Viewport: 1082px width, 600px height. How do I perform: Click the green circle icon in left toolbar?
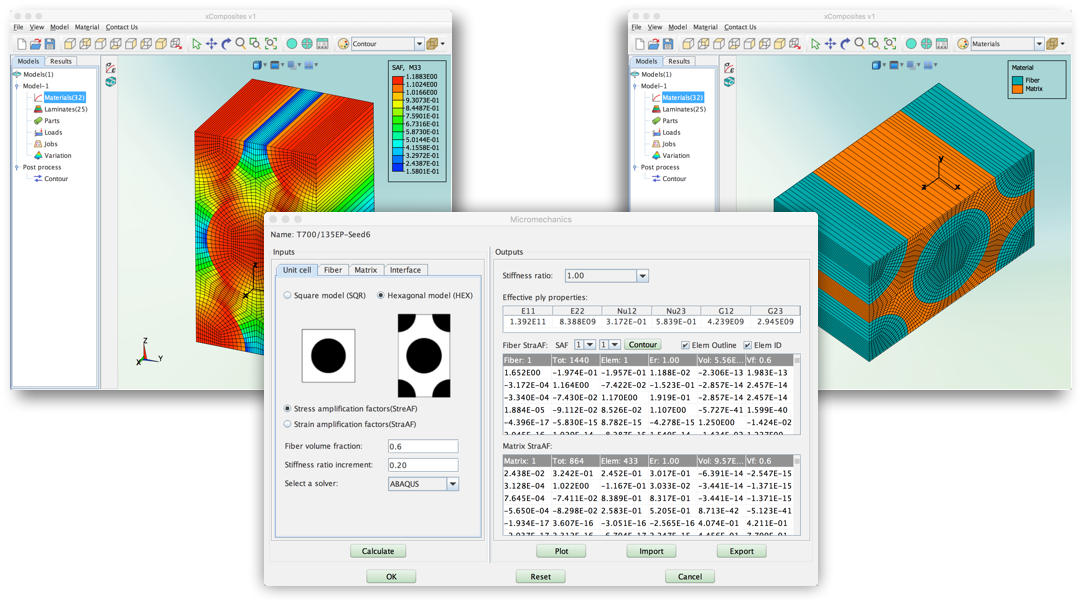(x=292, y=44)
